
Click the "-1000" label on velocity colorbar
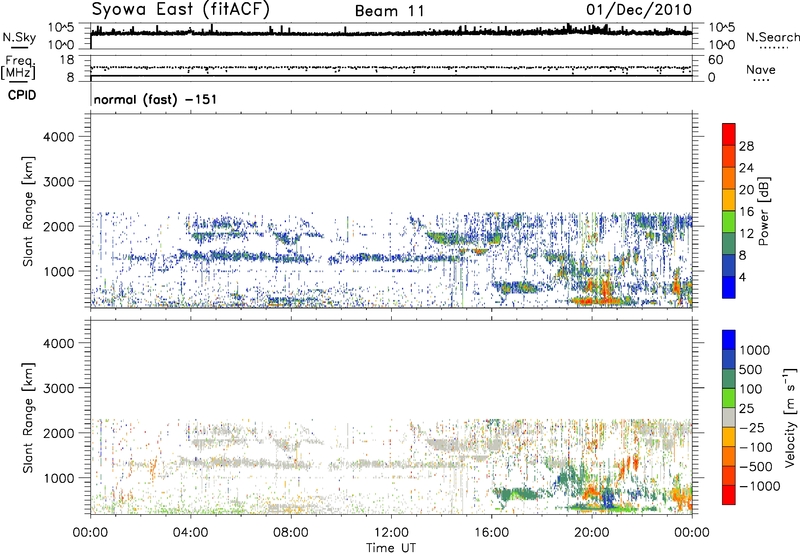759,486
